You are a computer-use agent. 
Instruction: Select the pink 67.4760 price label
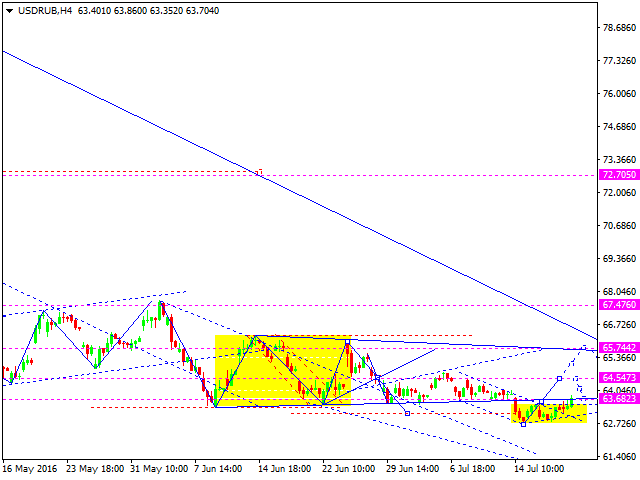tap(619, 304)
